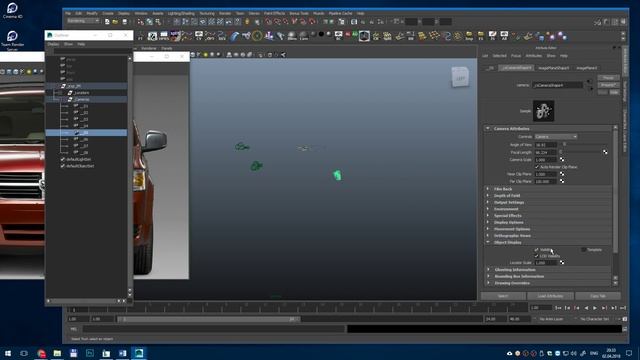Click the highlighted render view shelf icon
This screenshot has height=360, width=640.
tap(364, 36)
